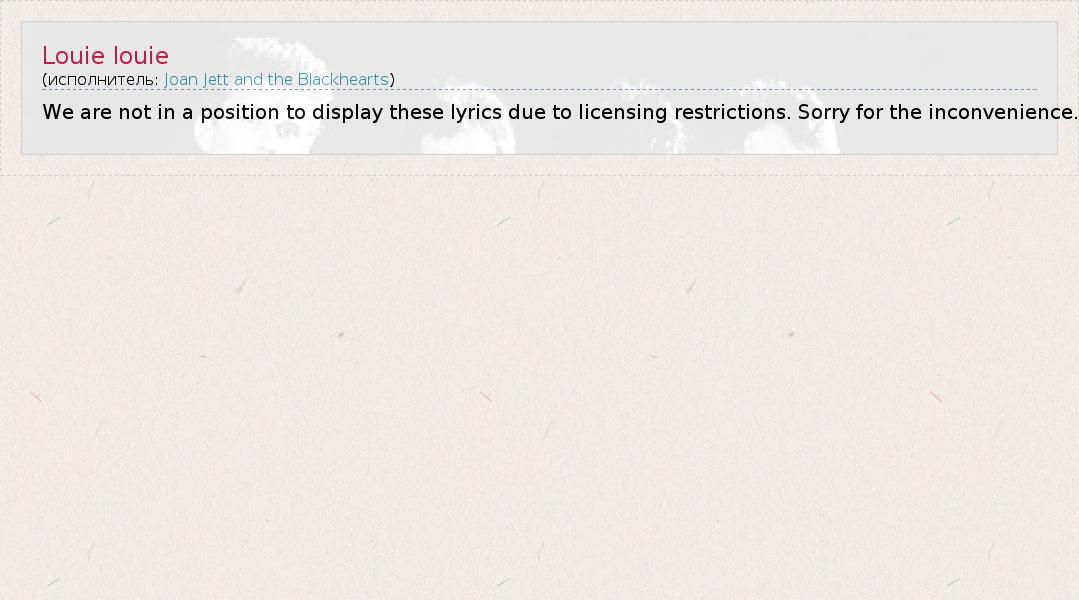
Task: Click the Louie louie song title
Action: pyautogui.click(x=105, y=56)
